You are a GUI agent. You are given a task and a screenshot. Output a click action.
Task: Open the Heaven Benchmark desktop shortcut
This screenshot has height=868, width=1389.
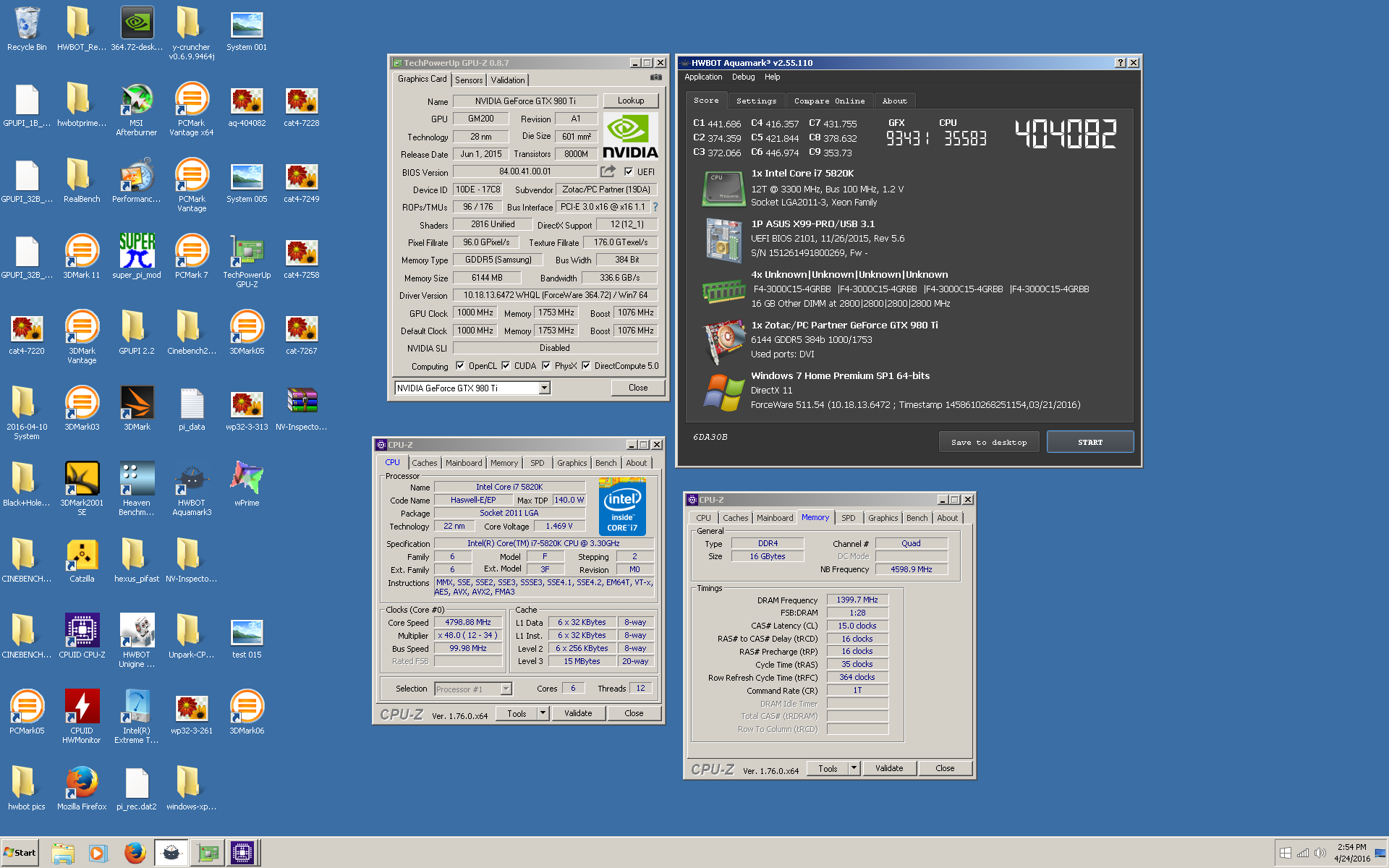(137, 489)
